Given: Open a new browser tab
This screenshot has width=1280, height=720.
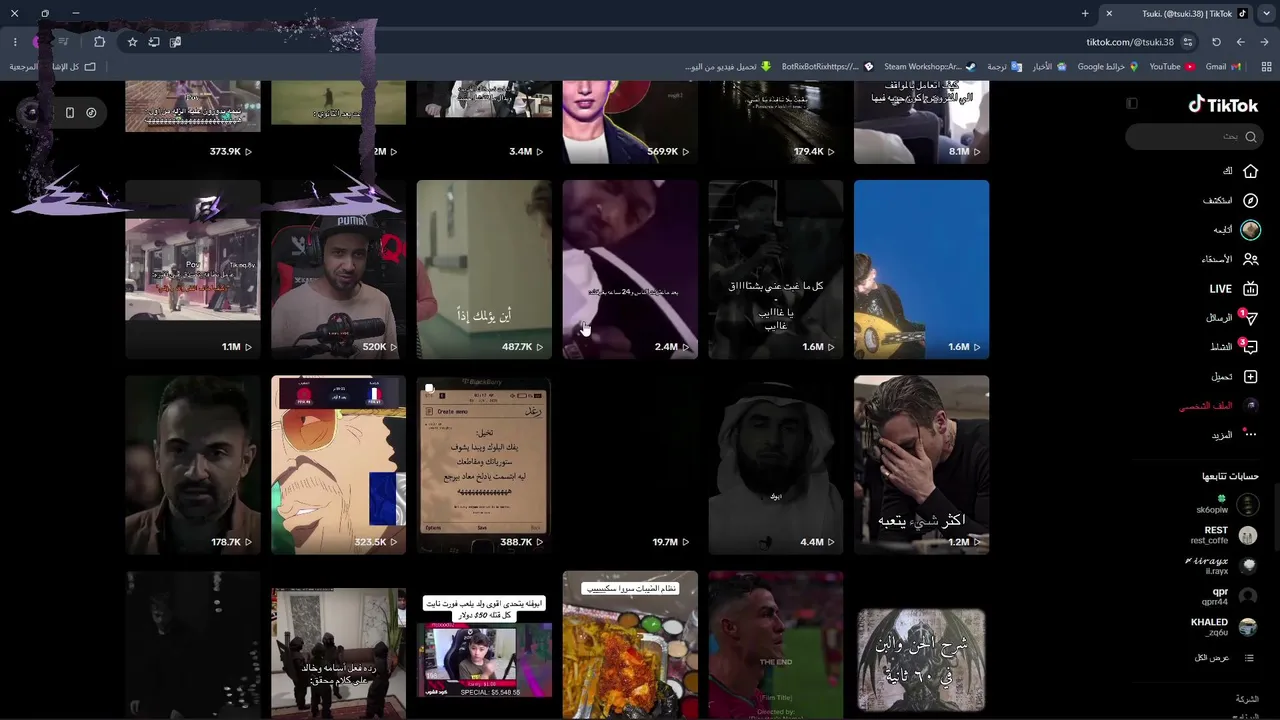Looking at the screenshot, I should pyautogui.click(x=1085, y=14).
